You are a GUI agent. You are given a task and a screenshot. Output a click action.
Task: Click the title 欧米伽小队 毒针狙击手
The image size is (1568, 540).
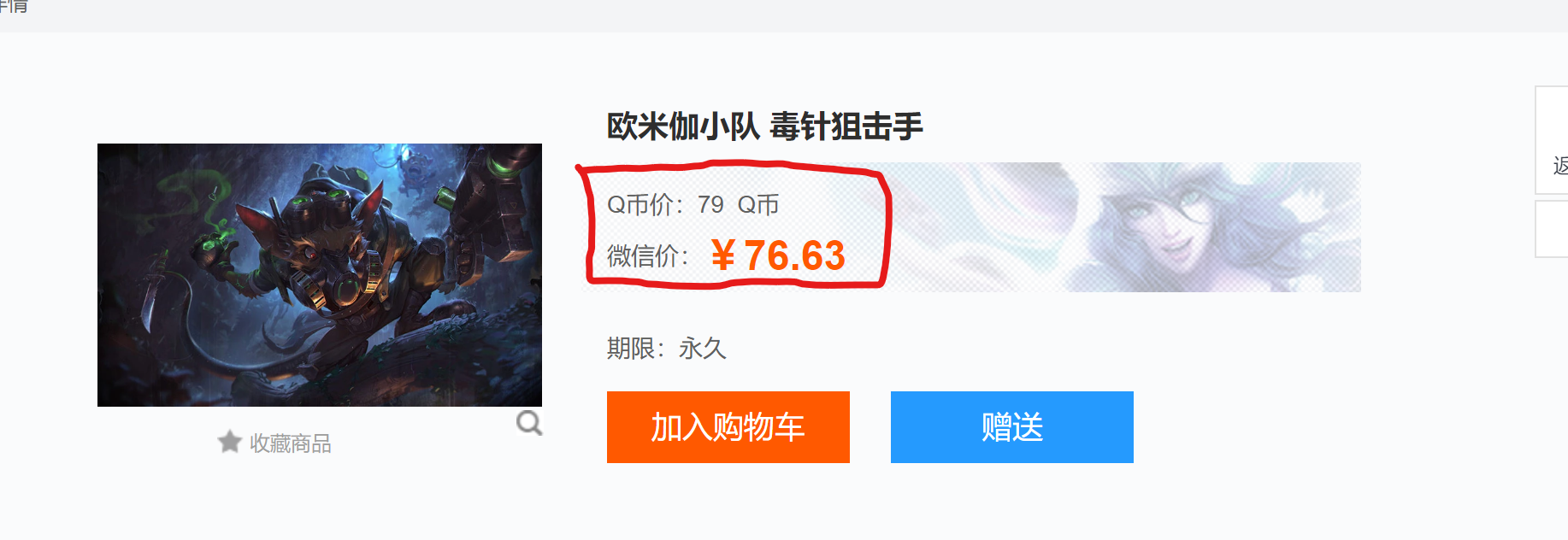click(765, 126)
